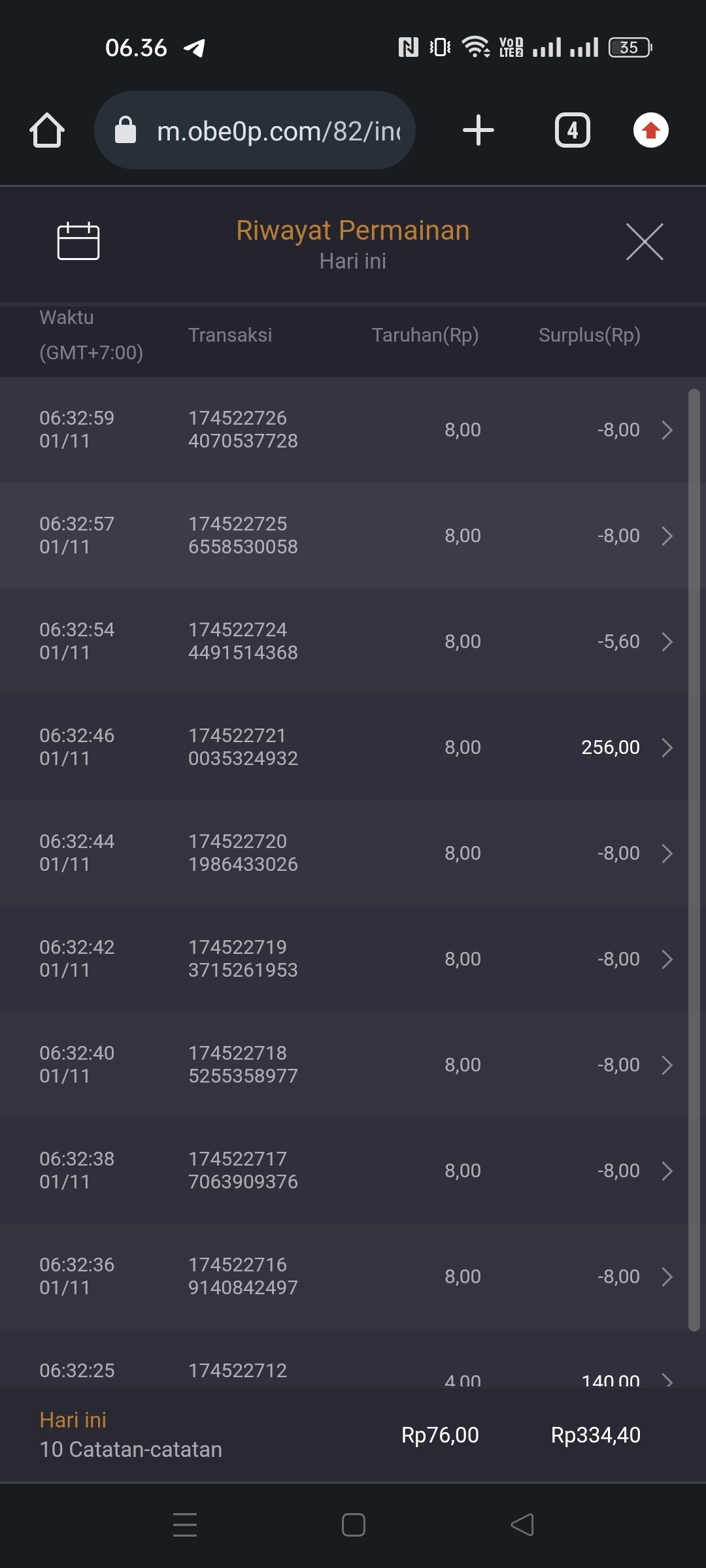Expand the 06:32:59 transaction details chevron
Viewport: 706px width, 1568px height.
[667, 430]
